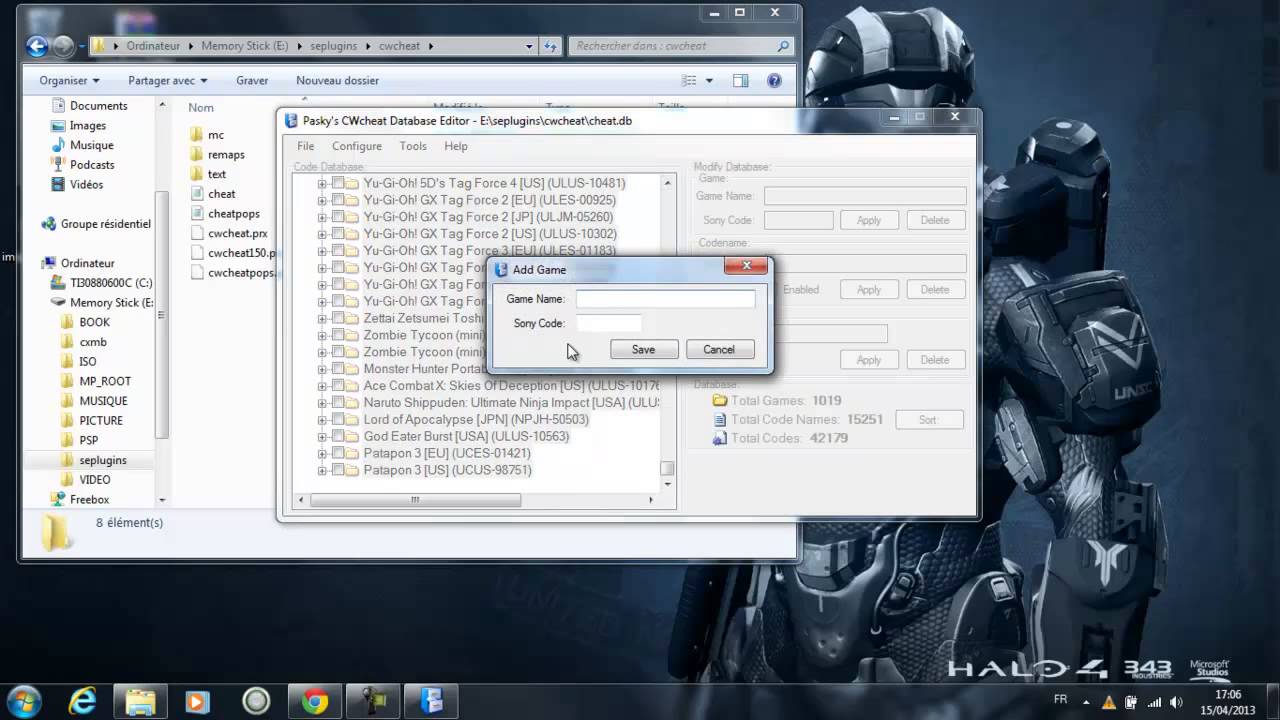Open Google Chrome from the taskbar

pos(315,701)
